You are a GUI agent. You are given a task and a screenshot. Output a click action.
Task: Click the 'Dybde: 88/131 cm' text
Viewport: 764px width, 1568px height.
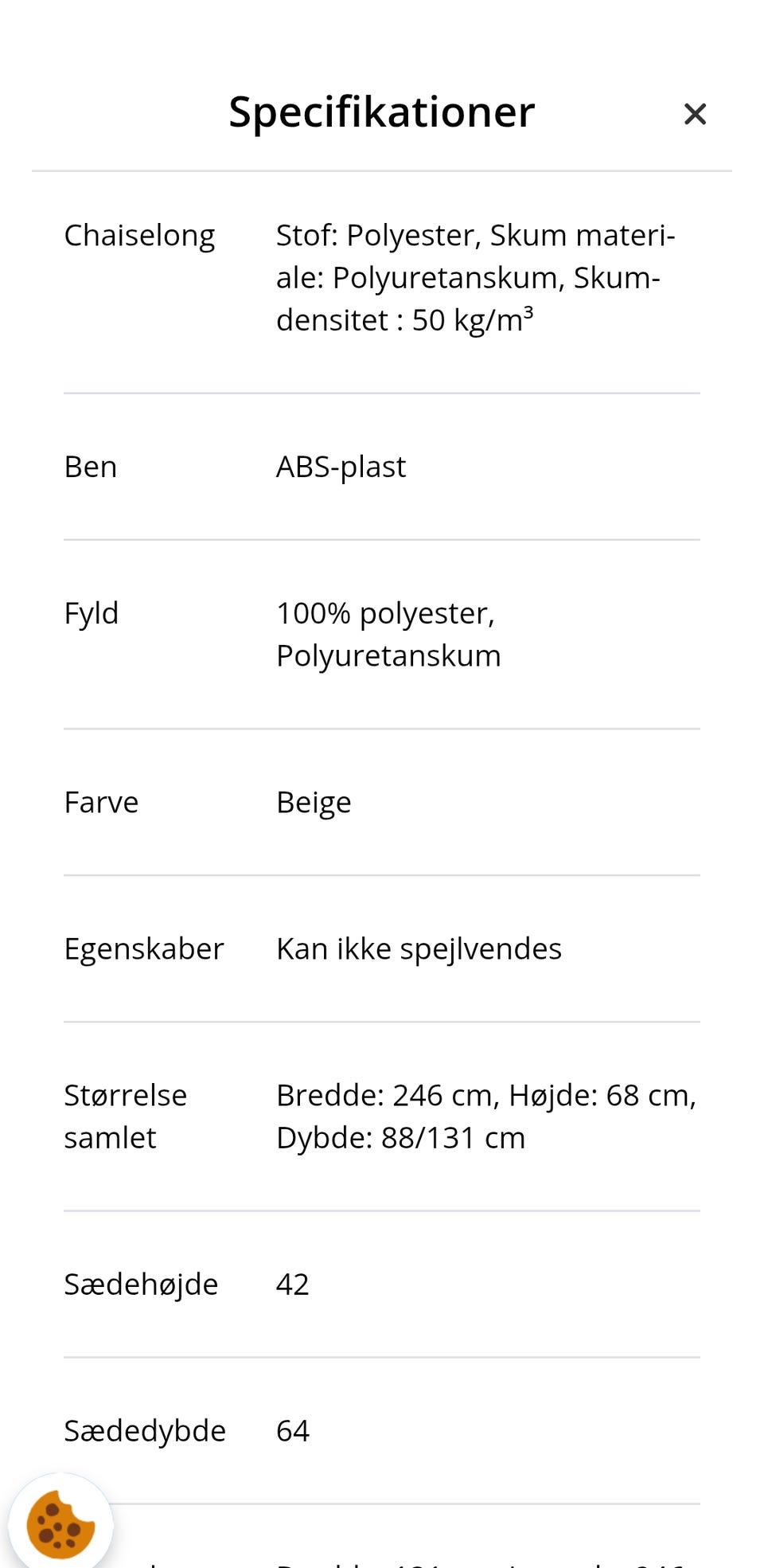(400, 1138)
